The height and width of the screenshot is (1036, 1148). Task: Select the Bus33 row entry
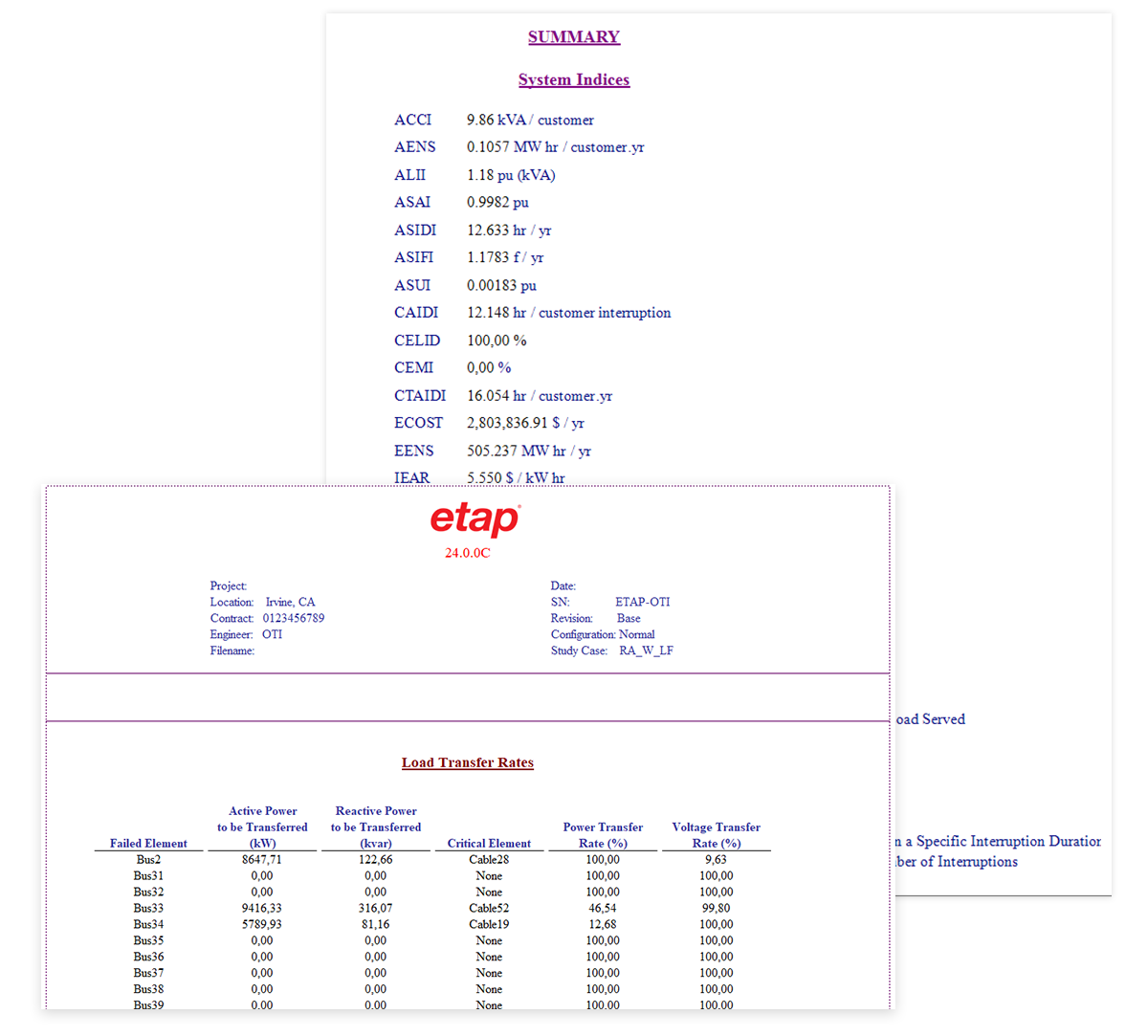point(148,908)
